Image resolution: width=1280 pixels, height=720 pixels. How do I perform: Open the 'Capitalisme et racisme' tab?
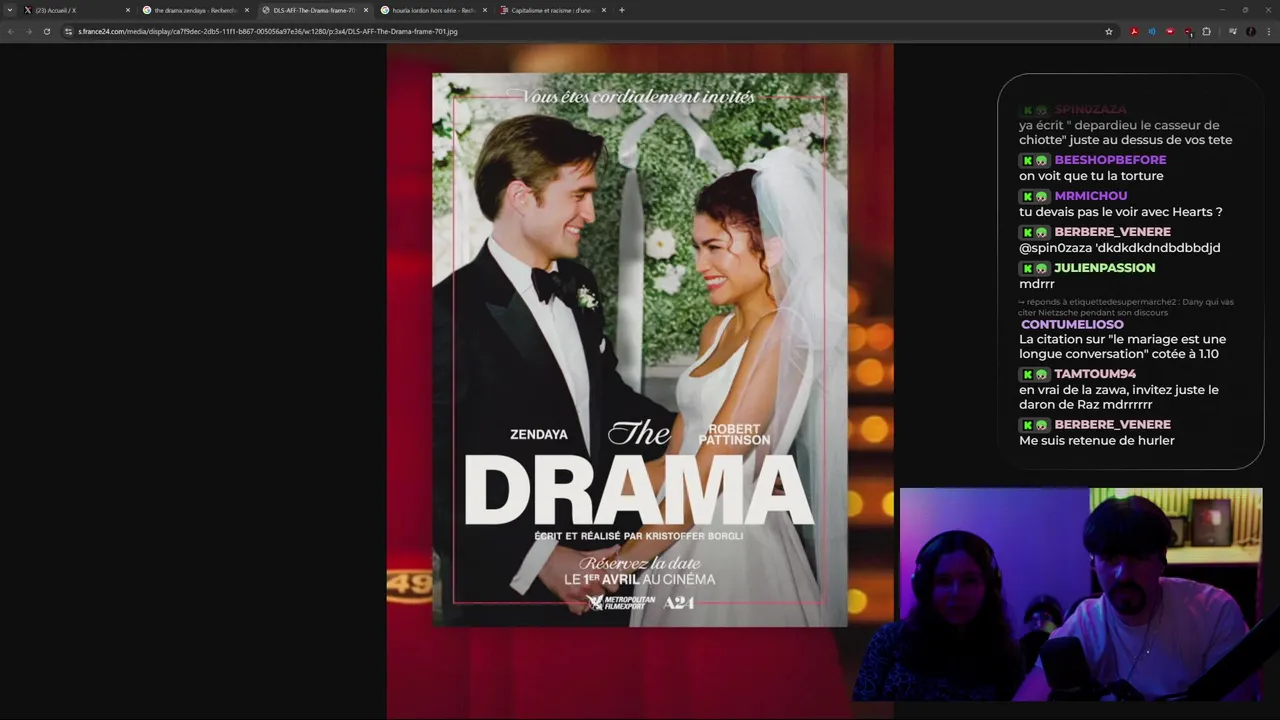pos(552,10)
